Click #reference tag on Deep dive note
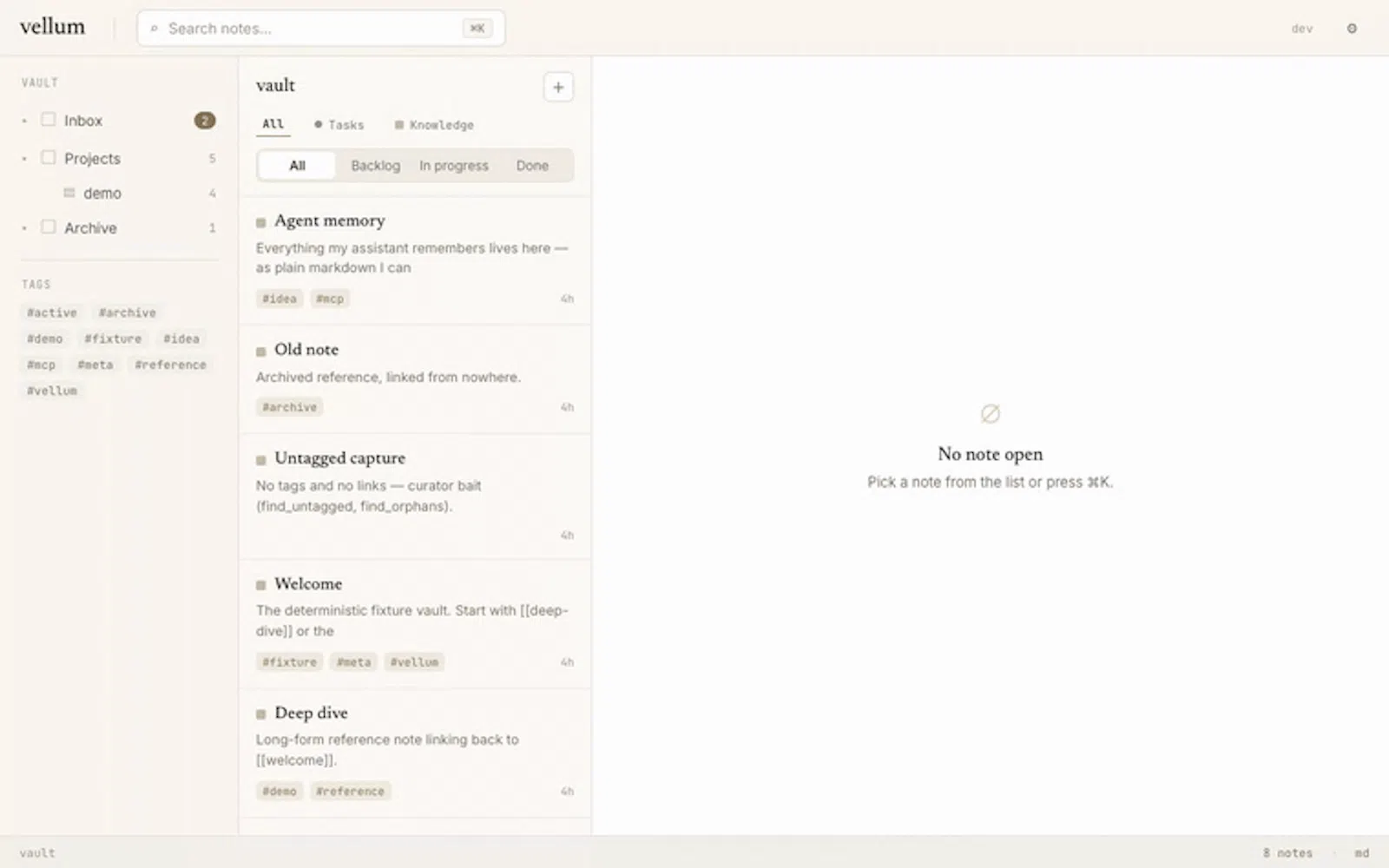 click(x=350, y=792)
